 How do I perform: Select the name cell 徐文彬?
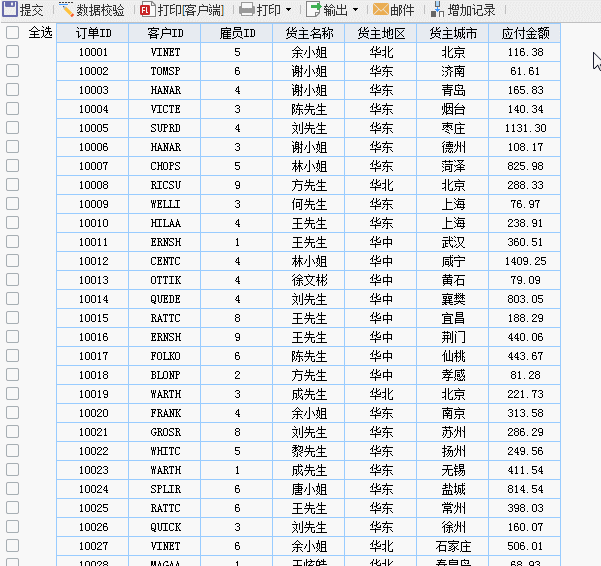[x=309, y=280]
